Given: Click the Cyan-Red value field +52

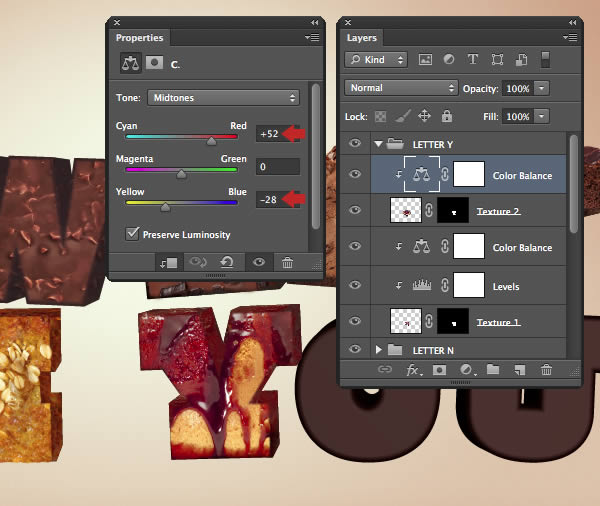Looking at the screenshot, I should pos(277,134).
